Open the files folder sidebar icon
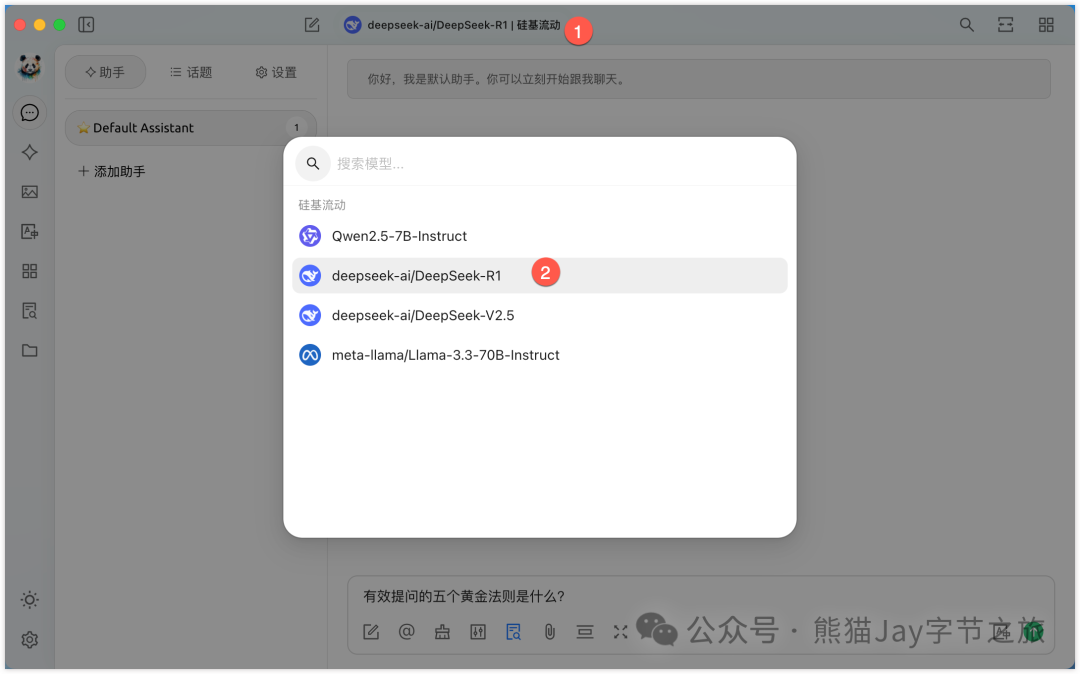Viewport: 1080px width, 674px height. [30, 350]
